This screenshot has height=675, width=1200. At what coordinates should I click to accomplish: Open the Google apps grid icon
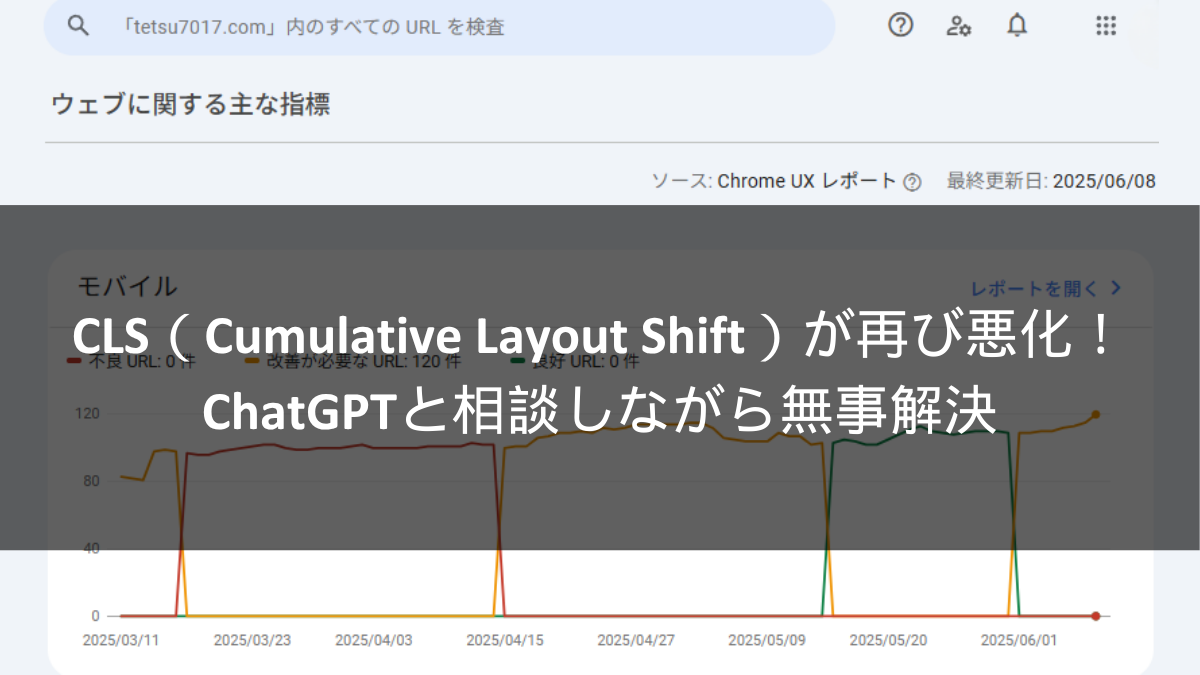[x=1105, y=26]
